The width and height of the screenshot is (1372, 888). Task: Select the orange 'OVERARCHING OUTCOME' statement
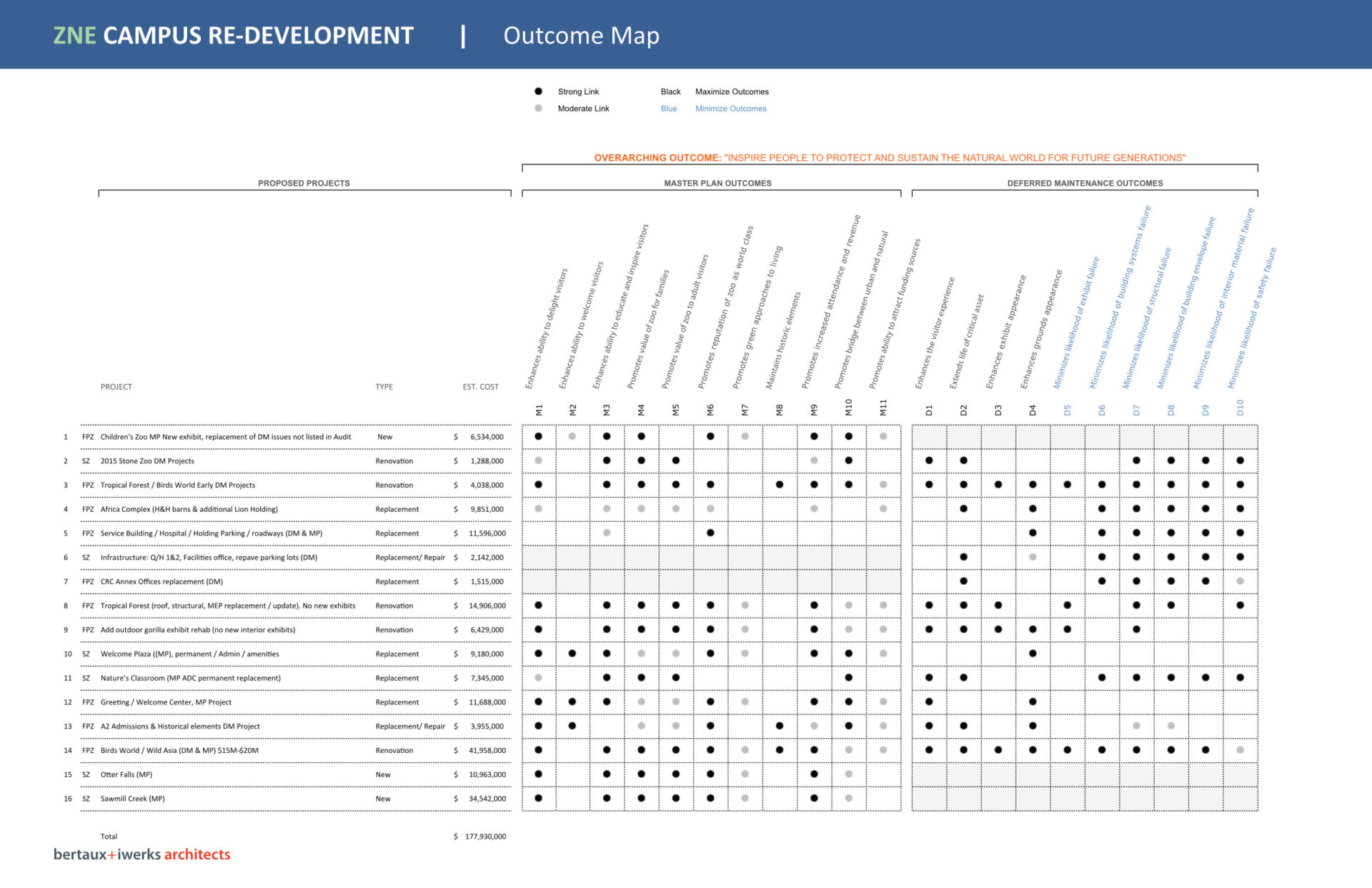(890, 158)
